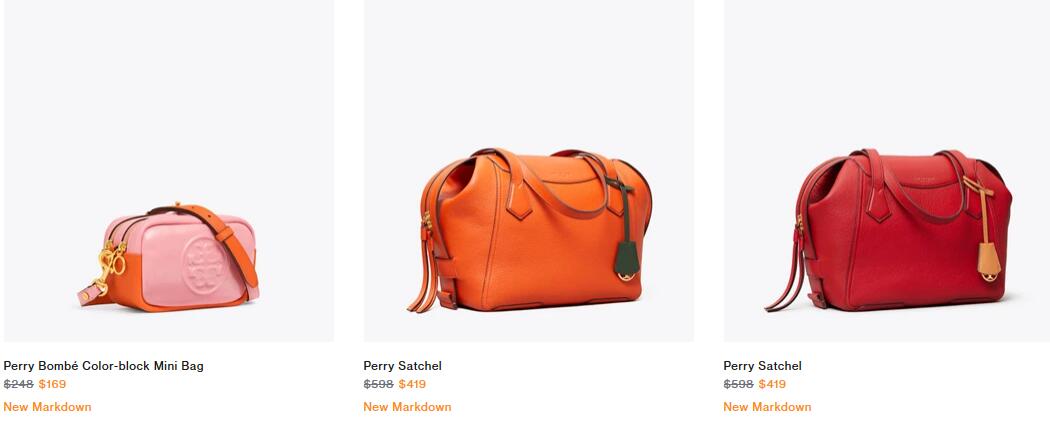Viewport: 1050px width, 435px height.
Task: Open the orange Perry Satchel product image
Action: click(x=529, y=171)
